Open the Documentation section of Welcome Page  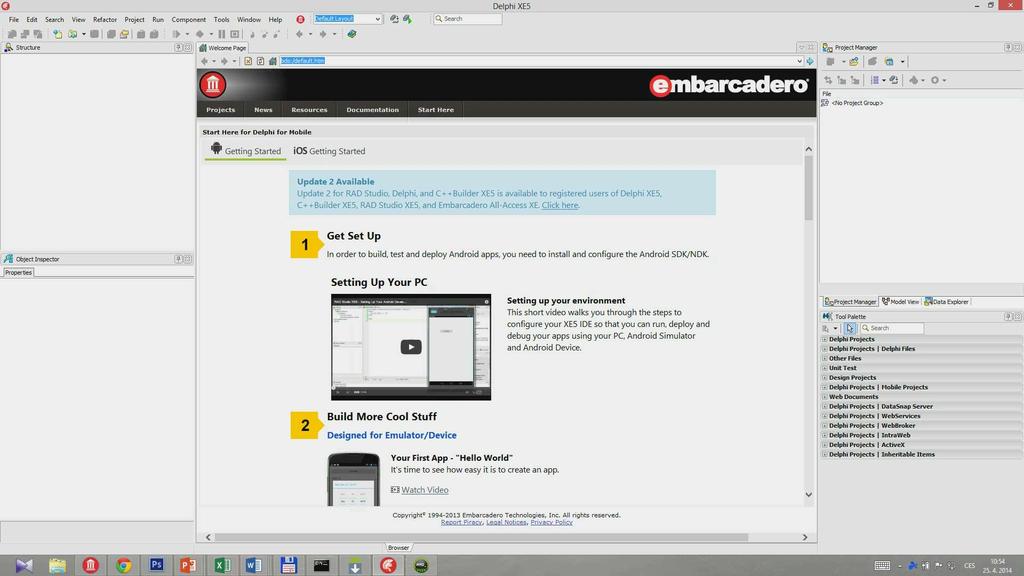click(x=372, y=110)
